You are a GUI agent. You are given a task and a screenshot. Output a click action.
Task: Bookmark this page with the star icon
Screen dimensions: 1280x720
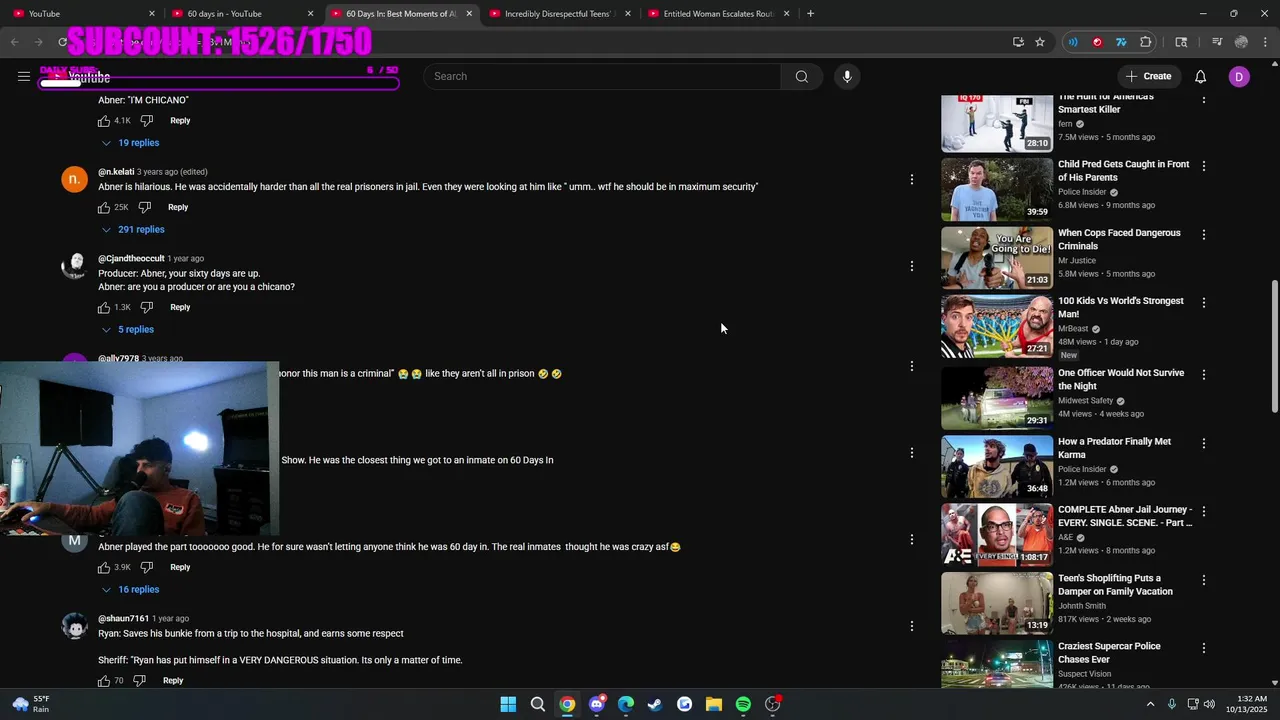pos(1040,42)
